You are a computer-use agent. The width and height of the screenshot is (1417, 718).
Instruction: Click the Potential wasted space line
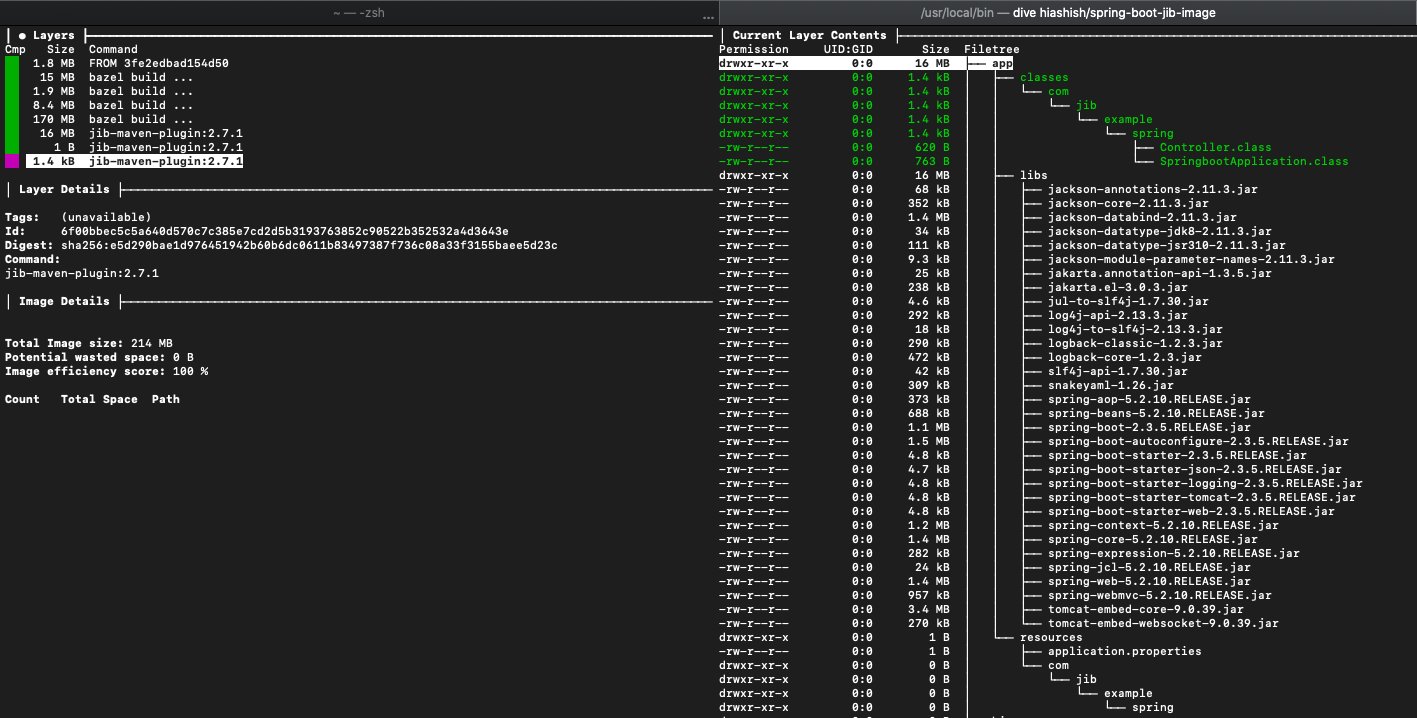99,357
